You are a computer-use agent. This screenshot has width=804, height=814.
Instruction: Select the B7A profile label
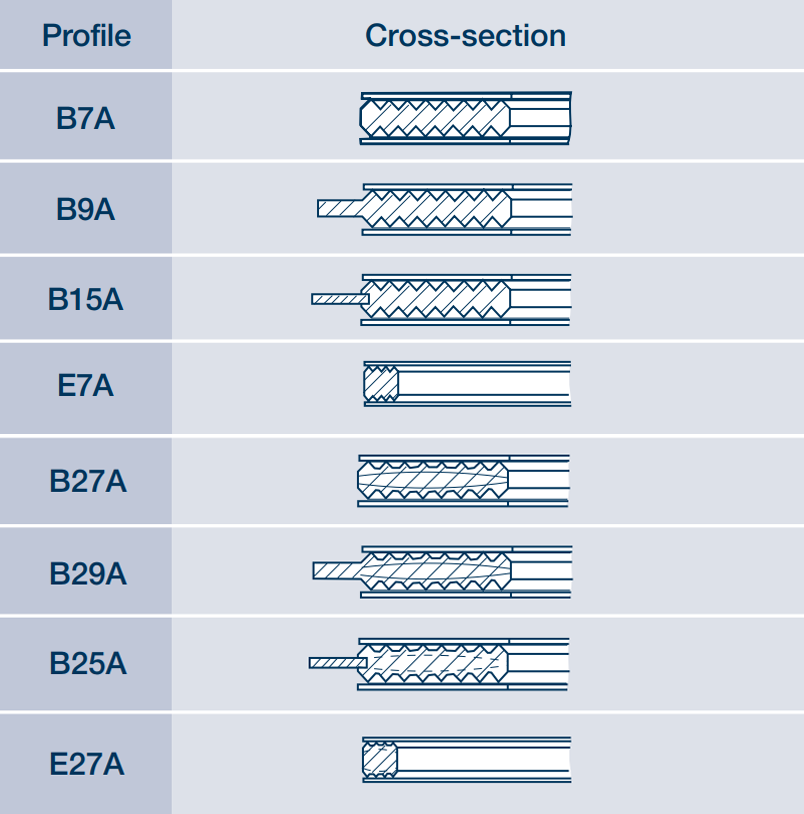click(x=85, y=119)
